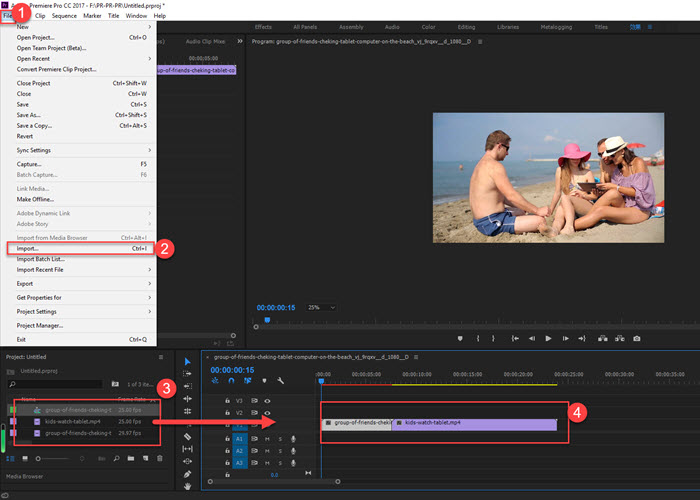Step back one frame
The image size is (700, 500).
pos(532,338)
